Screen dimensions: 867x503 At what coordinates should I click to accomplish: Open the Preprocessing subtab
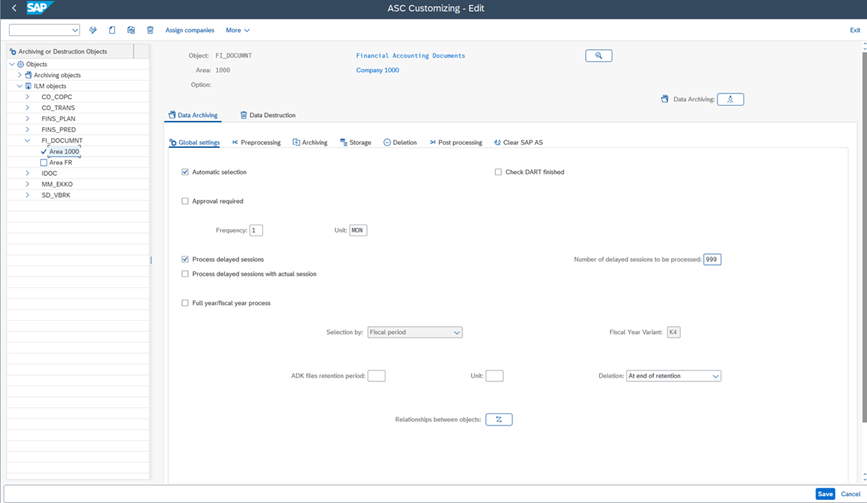pyautogui.click(x=256, y=143)
